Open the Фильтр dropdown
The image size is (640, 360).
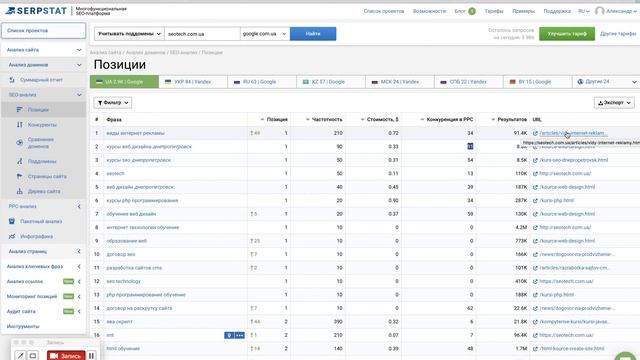point(113,102)
